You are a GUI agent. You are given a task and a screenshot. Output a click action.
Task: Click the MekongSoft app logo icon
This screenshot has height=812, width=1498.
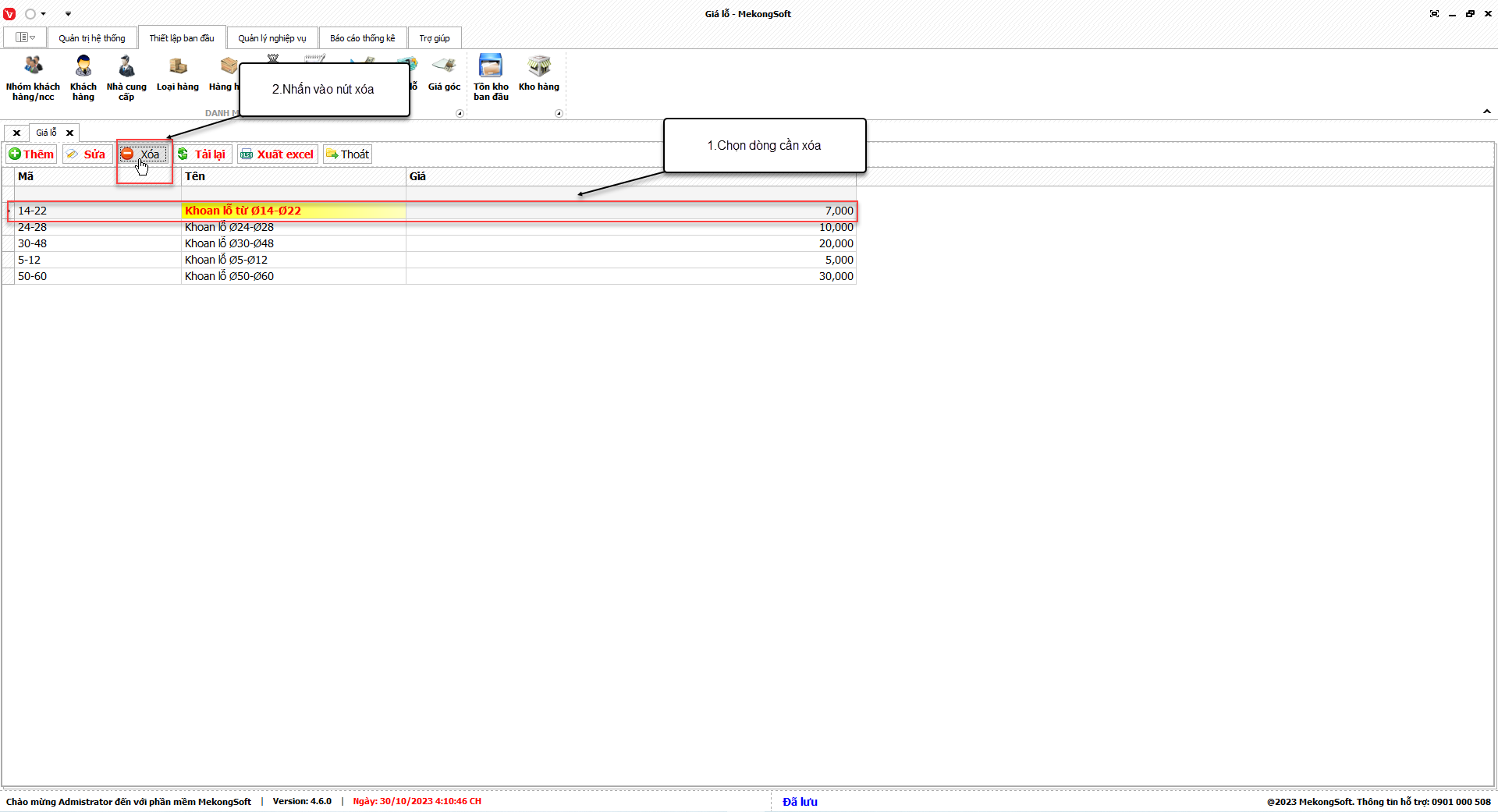(x=9, y=14)
